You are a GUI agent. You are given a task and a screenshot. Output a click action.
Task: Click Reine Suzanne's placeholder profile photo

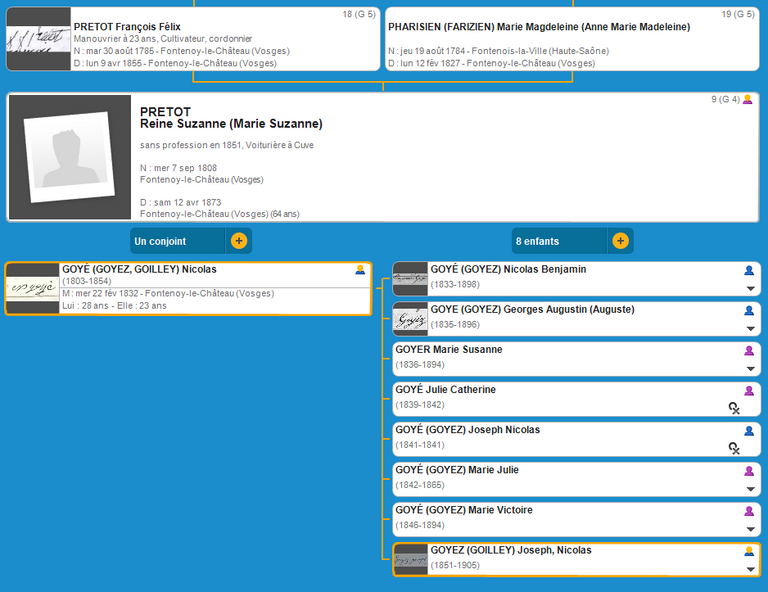coord(70,158)
